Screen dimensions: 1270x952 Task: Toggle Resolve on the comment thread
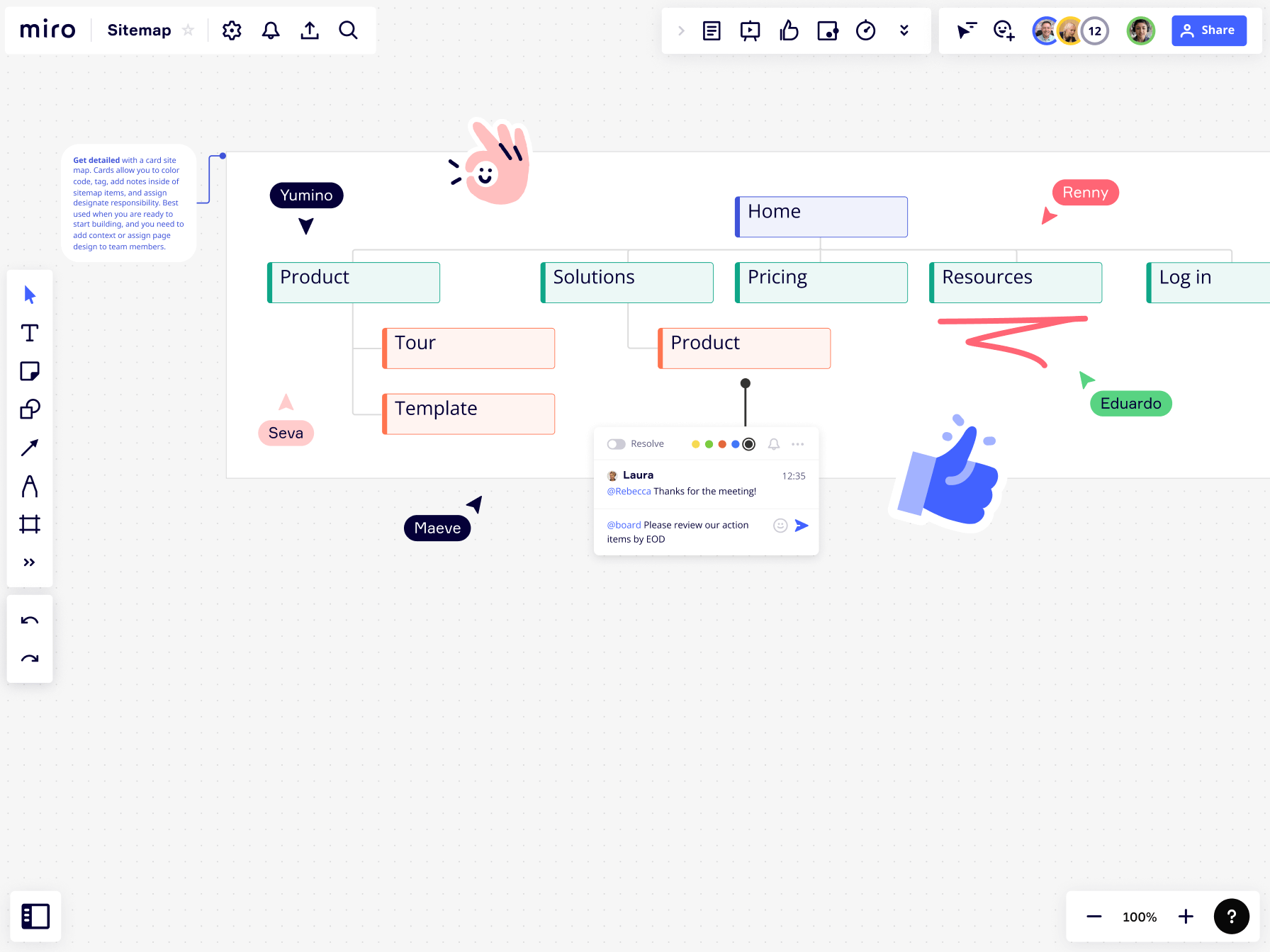coord(615,443)
